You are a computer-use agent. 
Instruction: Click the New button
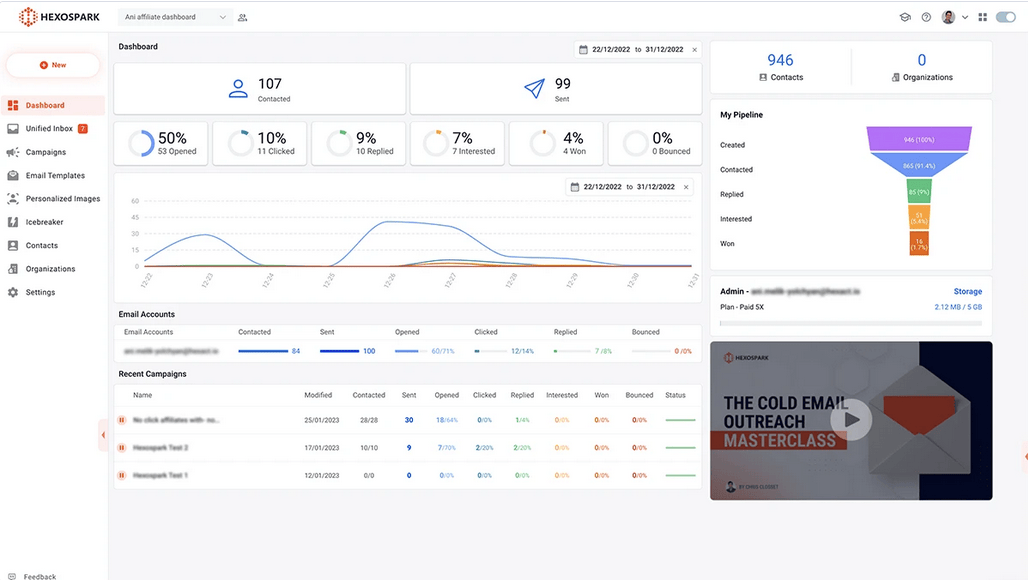click(x=53, y=64)
